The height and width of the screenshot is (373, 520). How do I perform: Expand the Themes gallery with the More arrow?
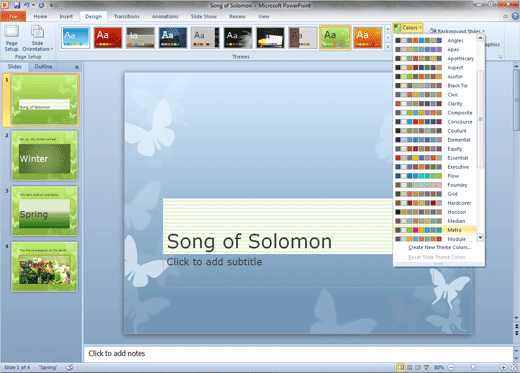point(388,47)
